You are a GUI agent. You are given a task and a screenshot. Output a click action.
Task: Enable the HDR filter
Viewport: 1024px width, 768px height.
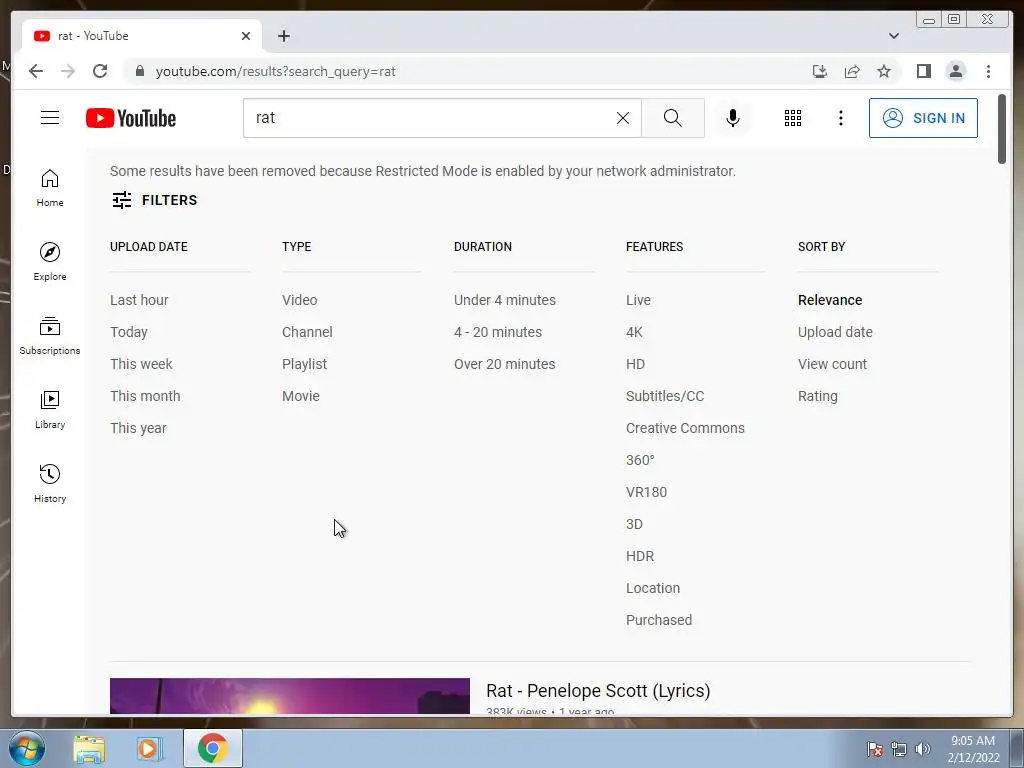point(640,556)
